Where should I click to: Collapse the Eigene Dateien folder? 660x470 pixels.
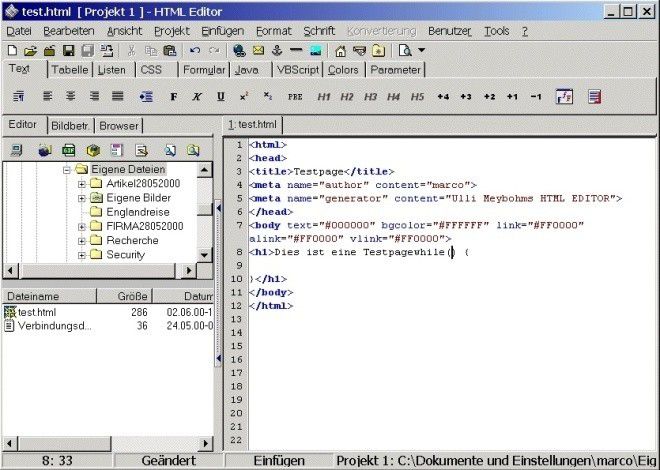67,170
